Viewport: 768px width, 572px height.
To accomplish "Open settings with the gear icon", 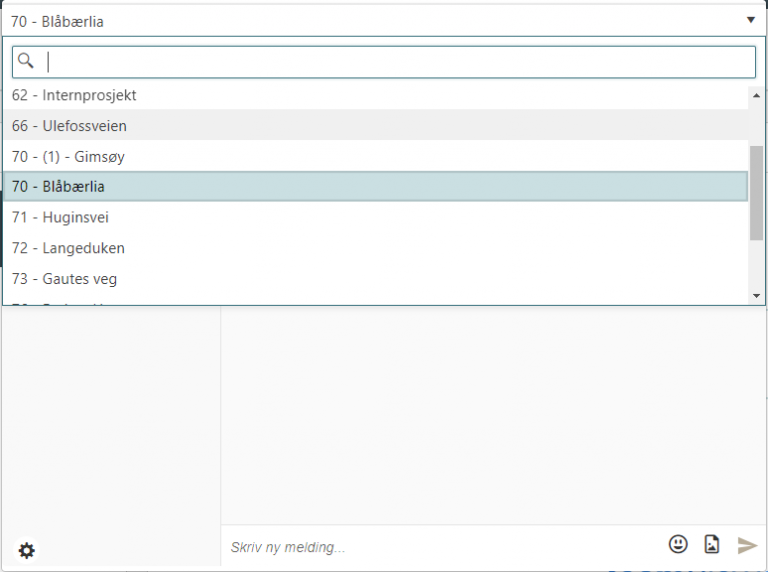I will click(27, 551).
